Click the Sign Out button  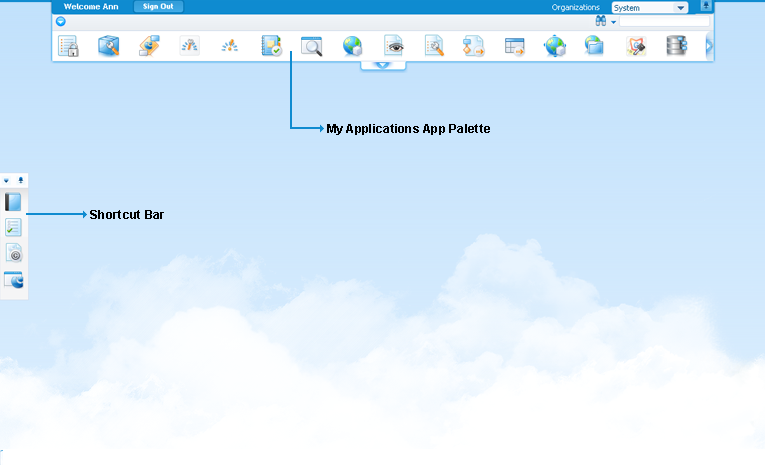(x=158, y=6)
